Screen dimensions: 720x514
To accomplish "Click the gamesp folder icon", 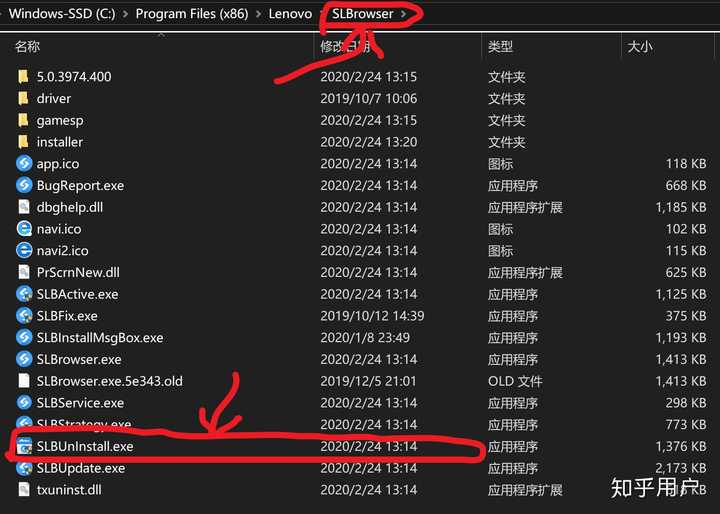I will (23, 120).
